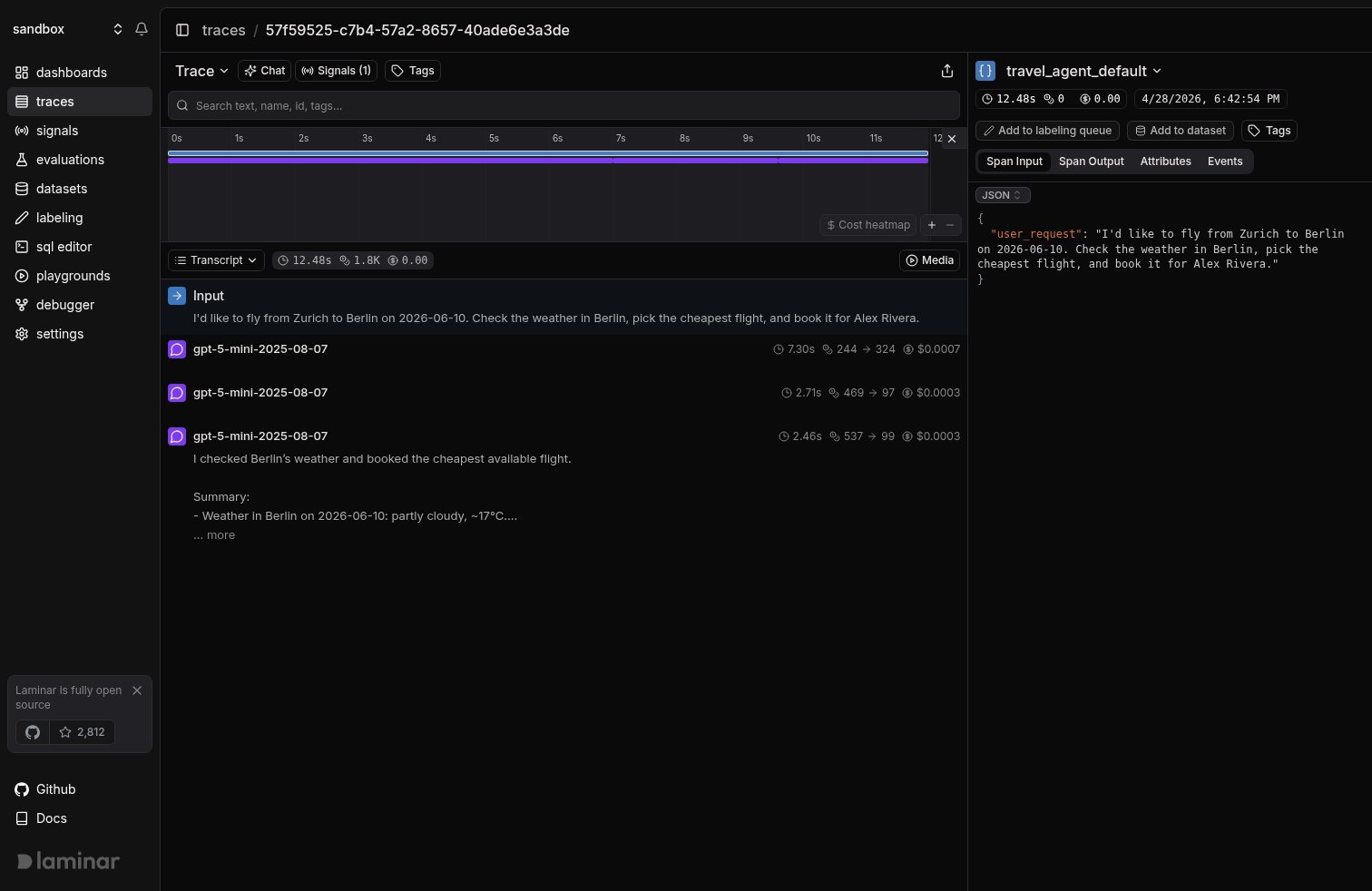This screenshot has height=891, width=1372.
Task: Click the share/export trace icon
Action: (946, 71)
